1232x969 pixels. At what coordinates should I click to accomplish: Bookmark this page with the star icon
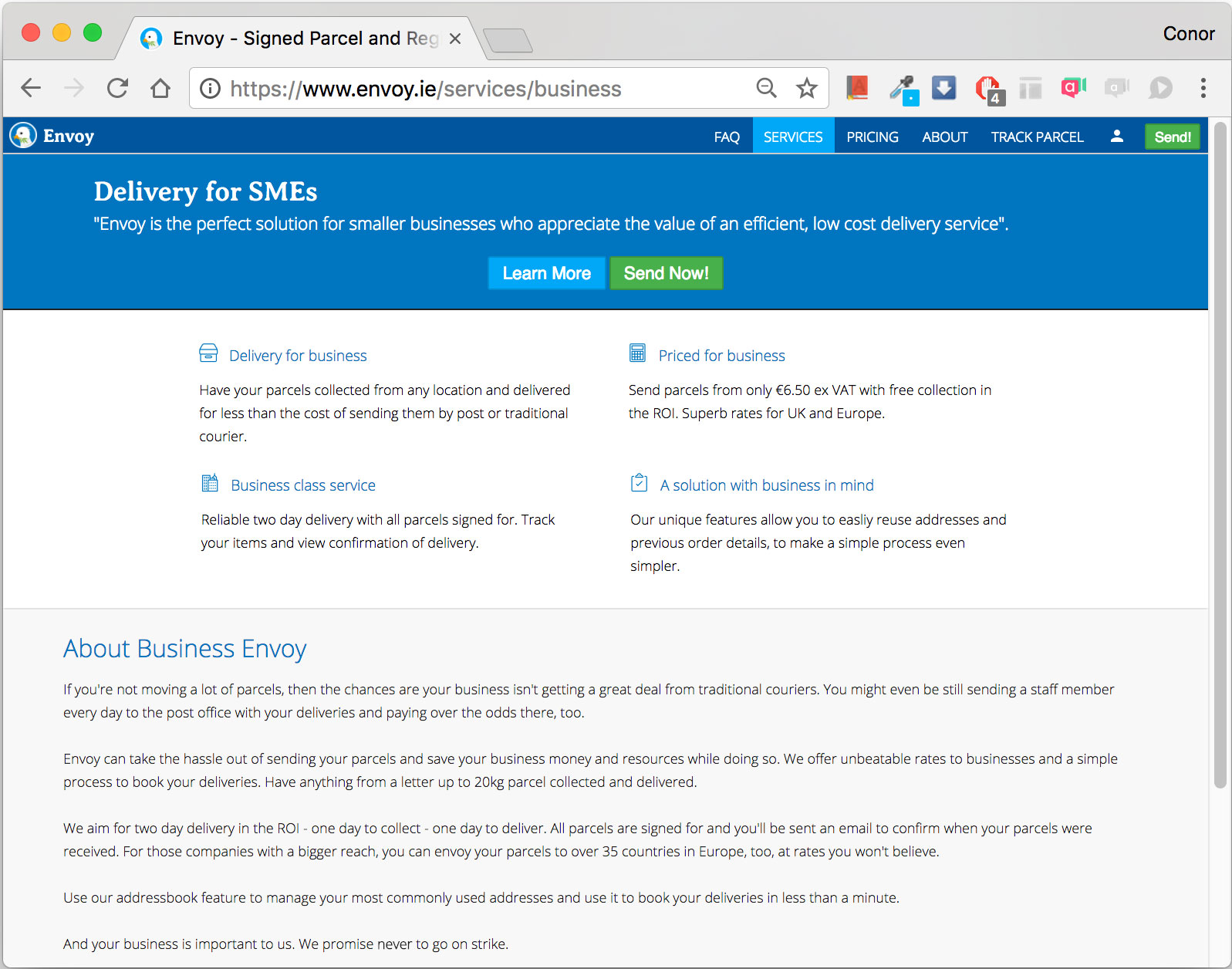807,88
